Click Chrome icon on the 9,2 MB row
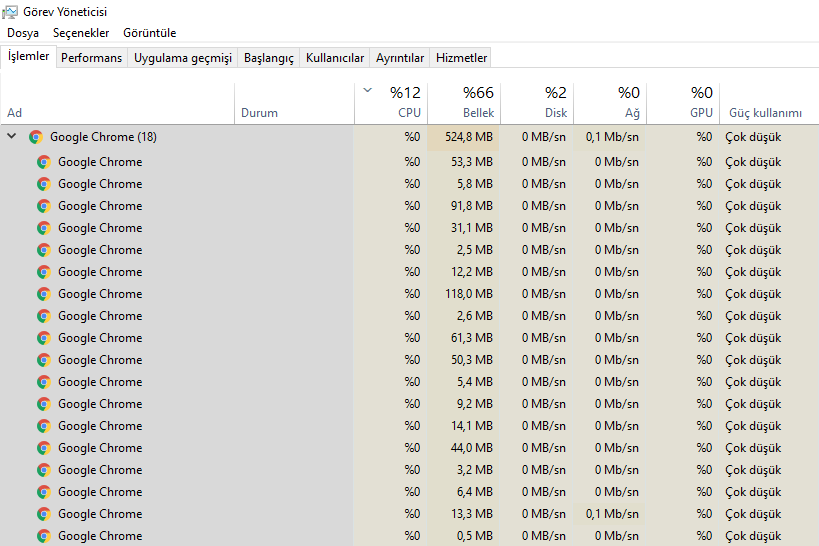The width and height of the screenshot is (819, 546). pyautogui.click(x=44, y=403)
